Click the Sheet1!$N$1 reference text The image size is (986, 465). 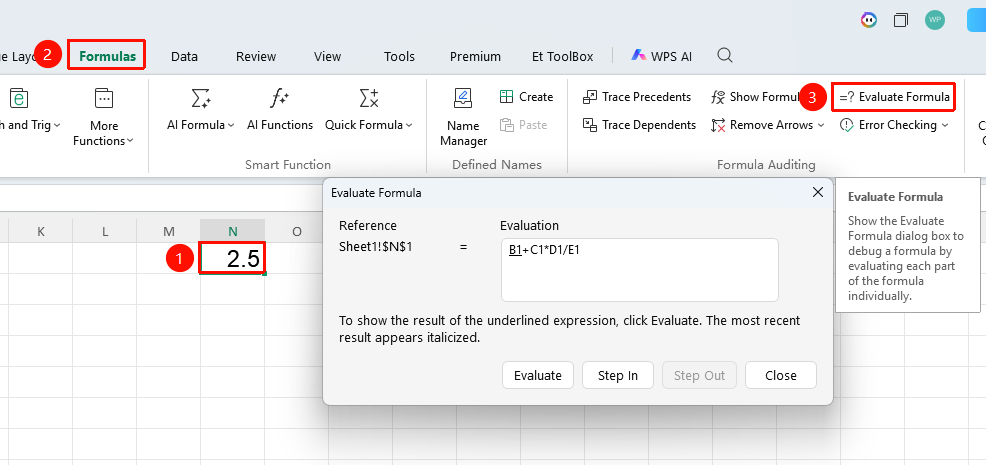(375, 247)
